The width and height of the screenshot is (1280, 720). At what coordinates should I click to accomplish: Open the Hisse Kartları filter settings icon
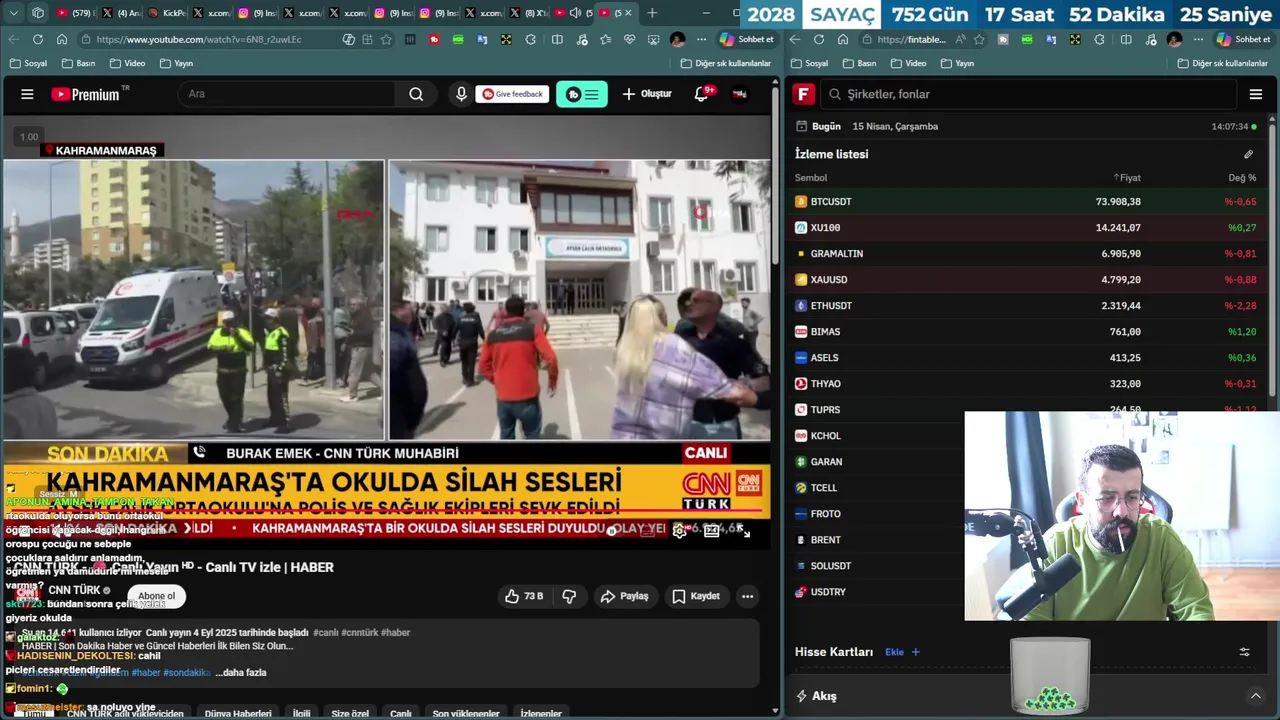(1245, 652)
